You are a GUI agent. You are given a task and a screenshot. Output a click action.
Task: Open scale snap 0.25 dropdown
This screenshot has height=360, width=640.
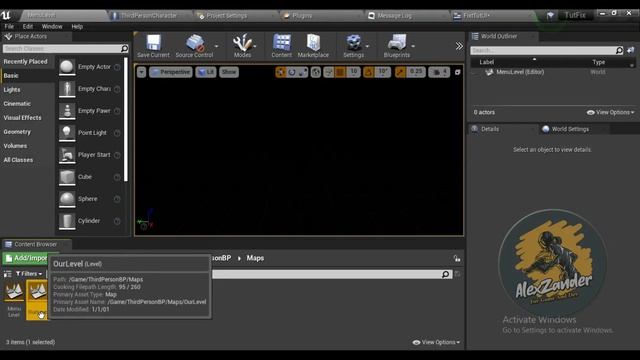[416, 72]
